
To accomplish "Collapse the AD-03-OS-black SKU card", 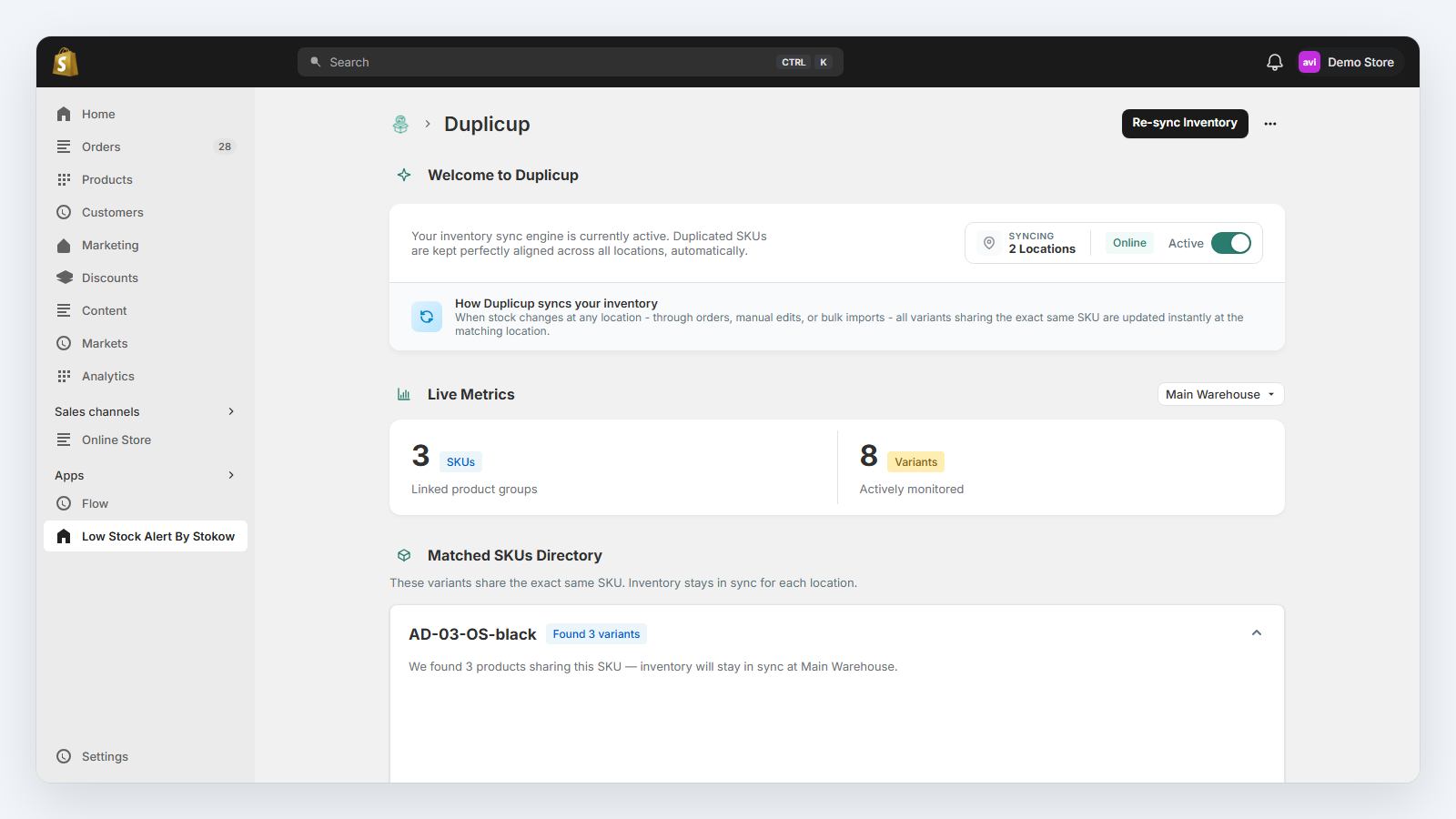I will 1257,633.
